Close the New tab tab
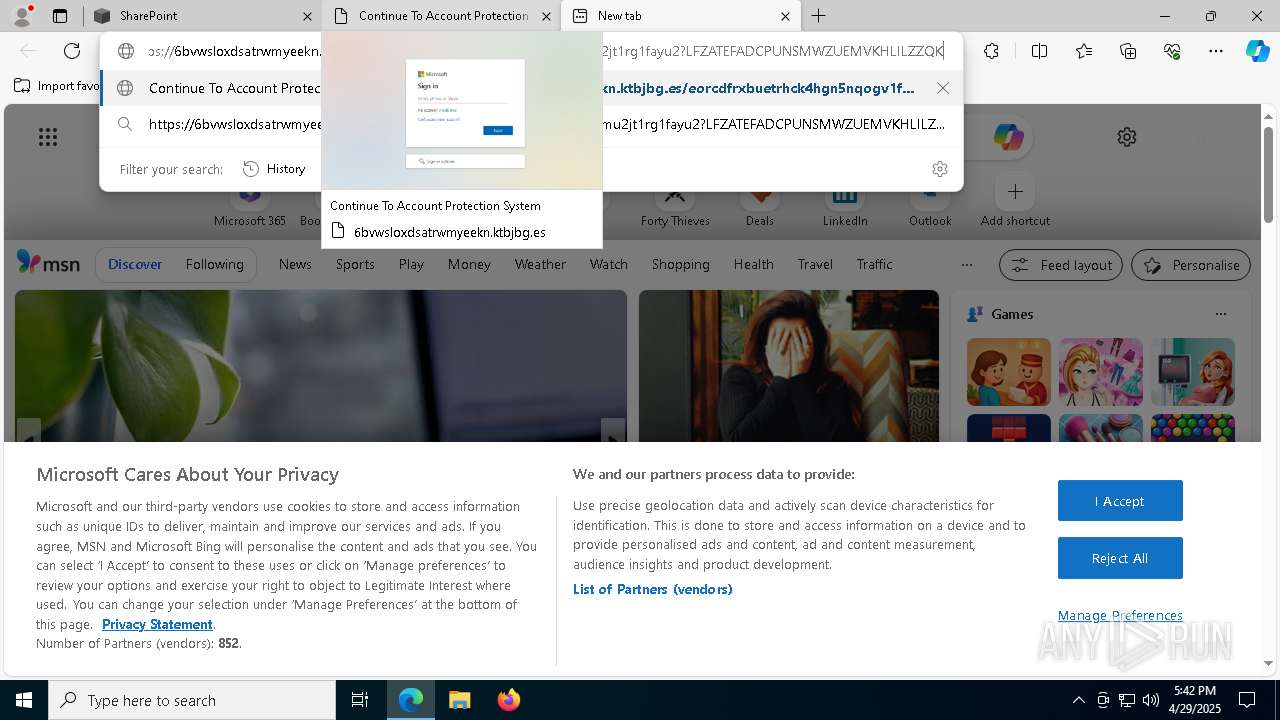The image size is (1280, 720). (785, 16)
